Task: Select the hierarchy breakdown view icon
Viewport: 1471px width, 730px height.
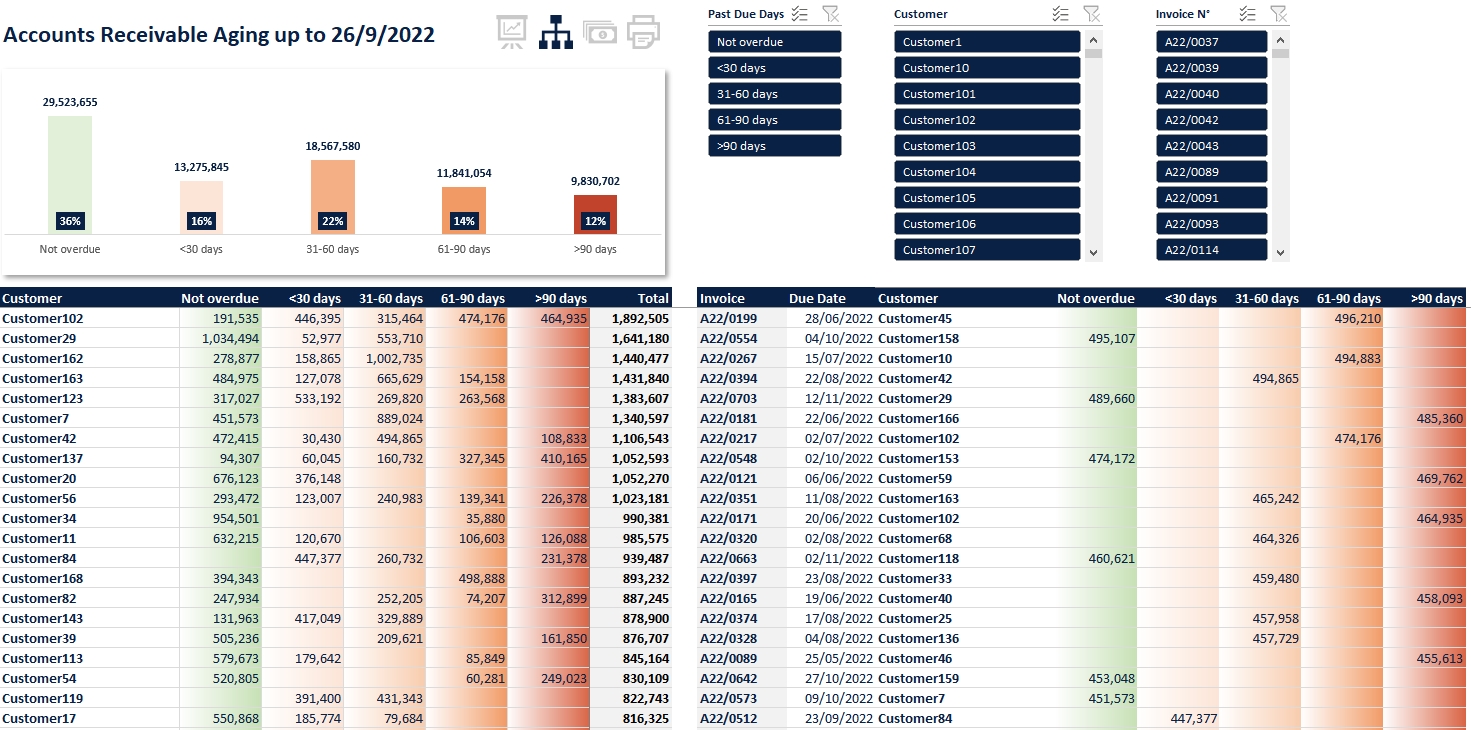Action: pos(556,31)
